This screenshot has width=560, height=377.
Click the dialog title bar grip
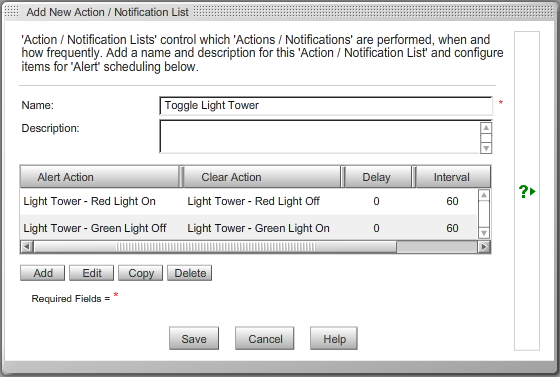(12, 12)
